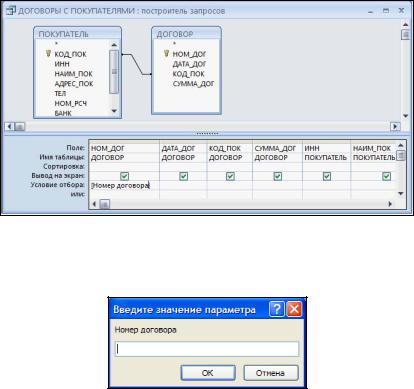Click the scroll down arrow in ПОКУПАТЕЛЬ field list
414x389 pixels.
click(x=114, y=111)
